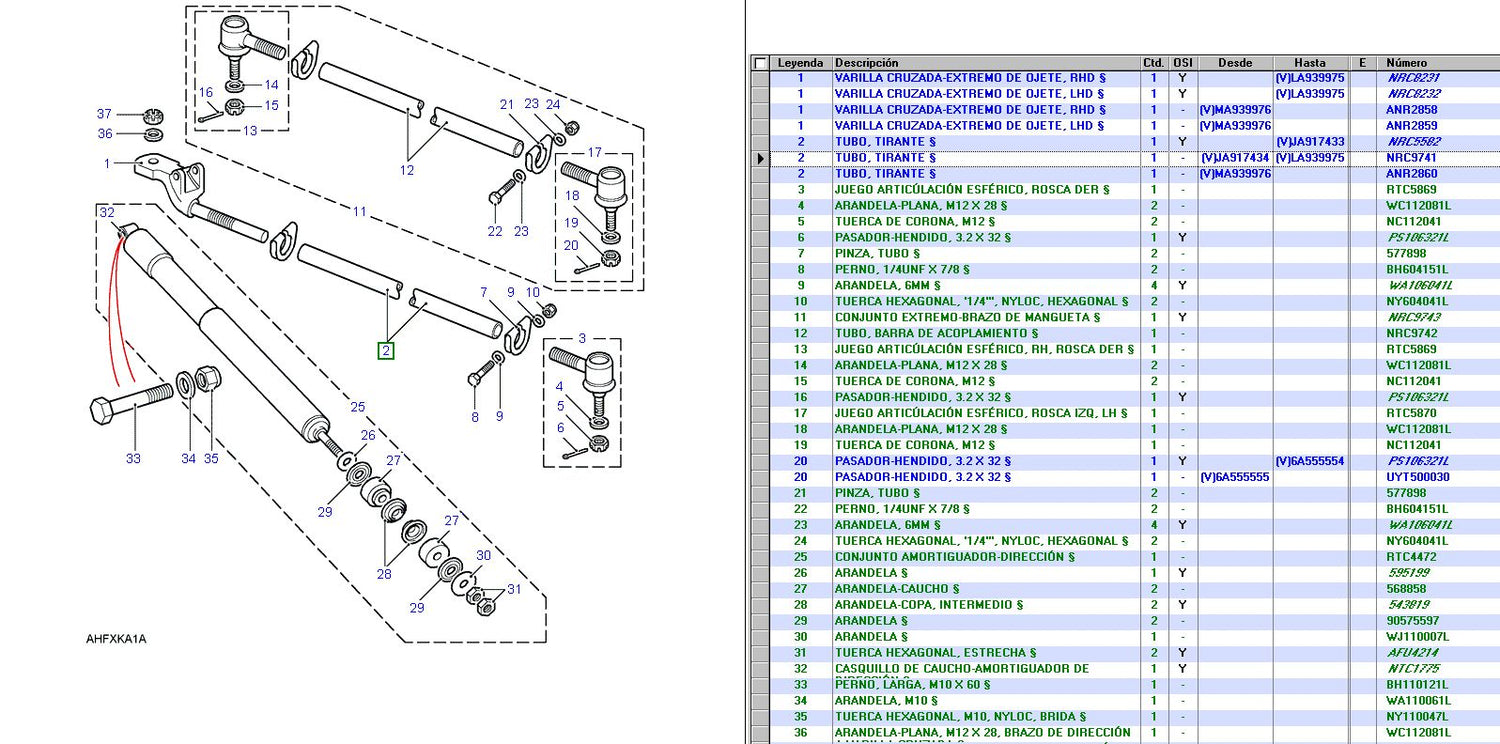1500x744 pixels.
Task: Open part number UYT500030
Action: pyautogui.click(x=1417, y=477)
